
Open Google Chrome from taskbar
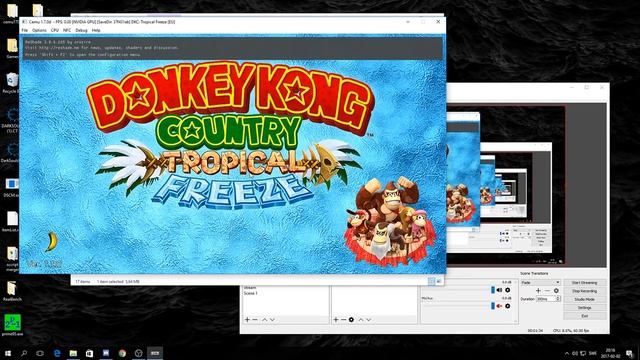pos(122,353)
